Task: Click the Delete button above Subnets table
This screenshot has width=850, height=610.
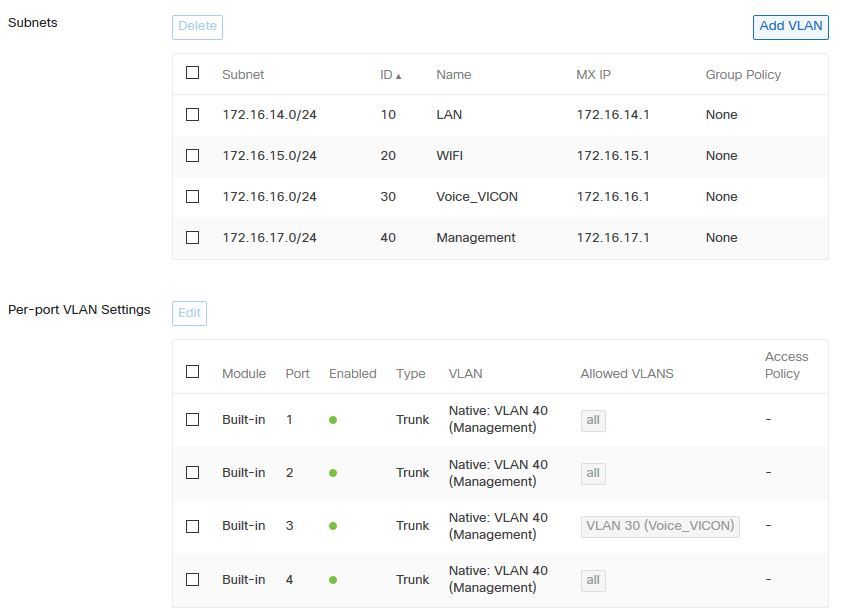Action: point(197,27)
